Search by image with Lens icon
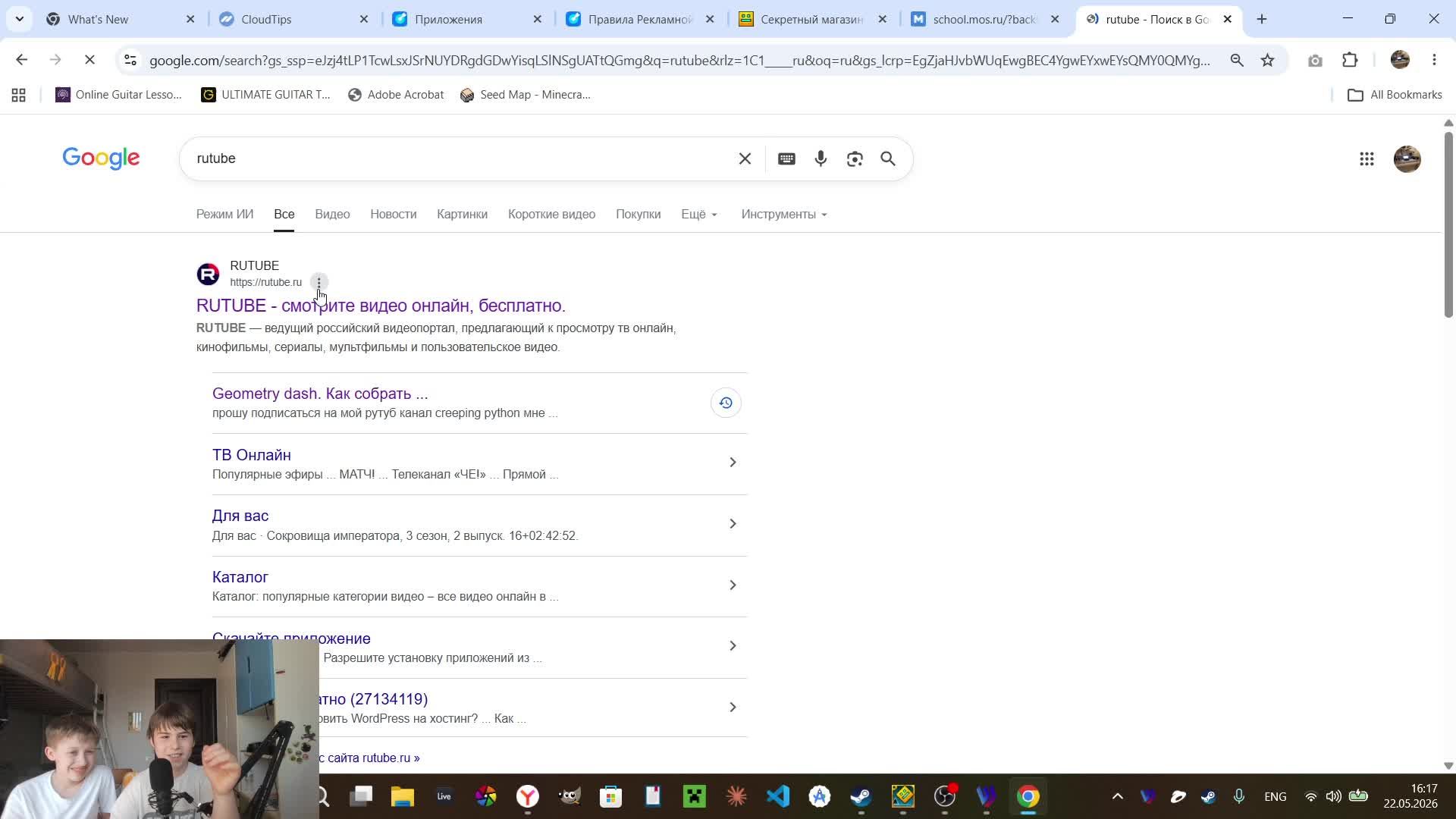This screenshot has width=1456, height=819. tap(855, 158)
